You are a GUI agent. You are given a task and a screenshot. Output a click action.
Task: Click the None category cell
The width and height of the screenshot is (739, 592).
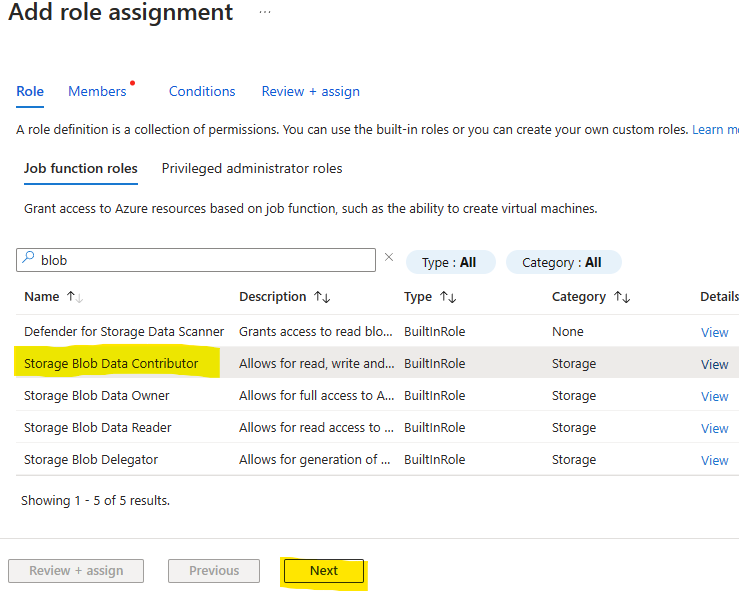tap(568, 332)
